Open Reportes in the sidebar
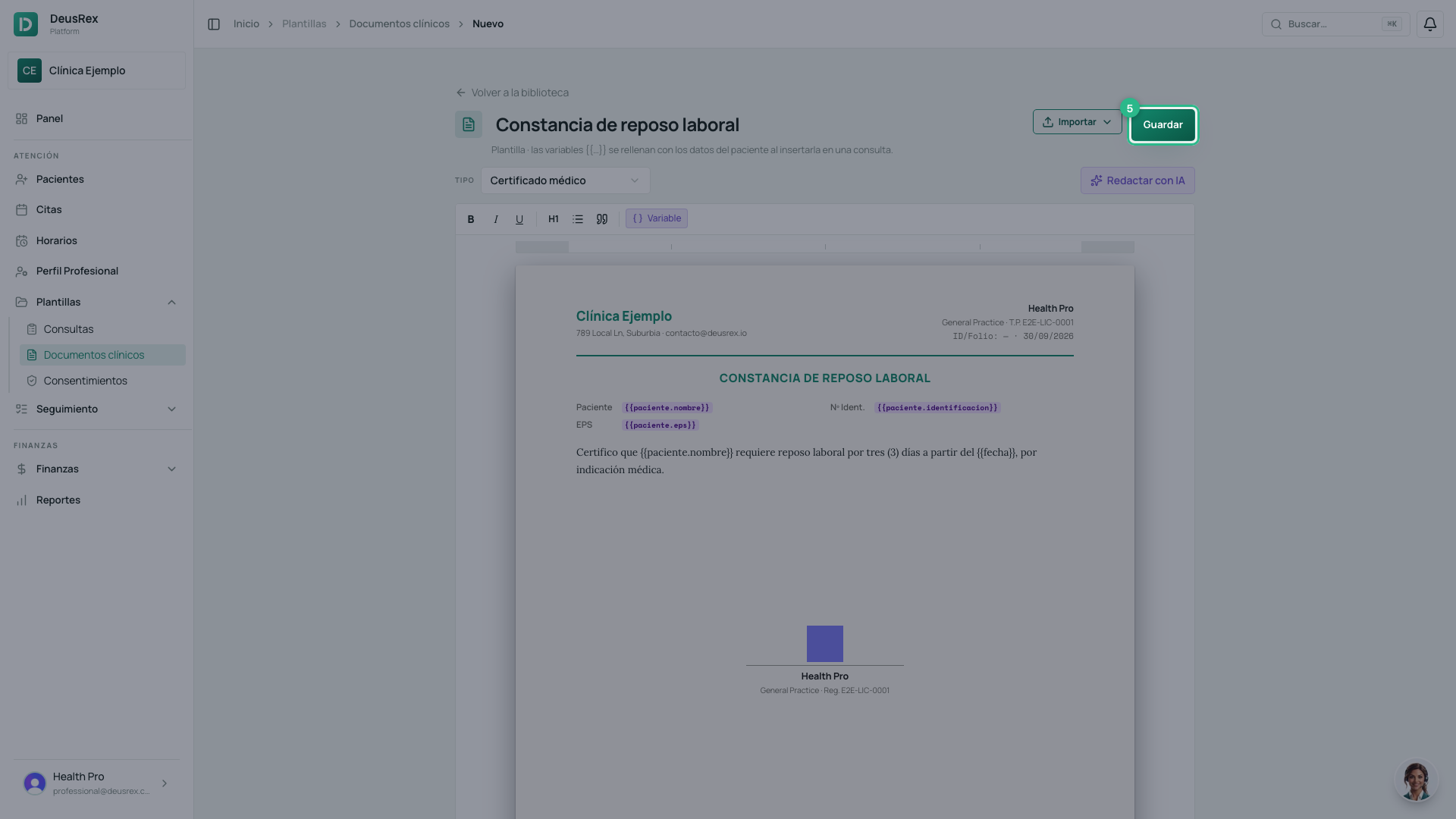 (97, 500)
